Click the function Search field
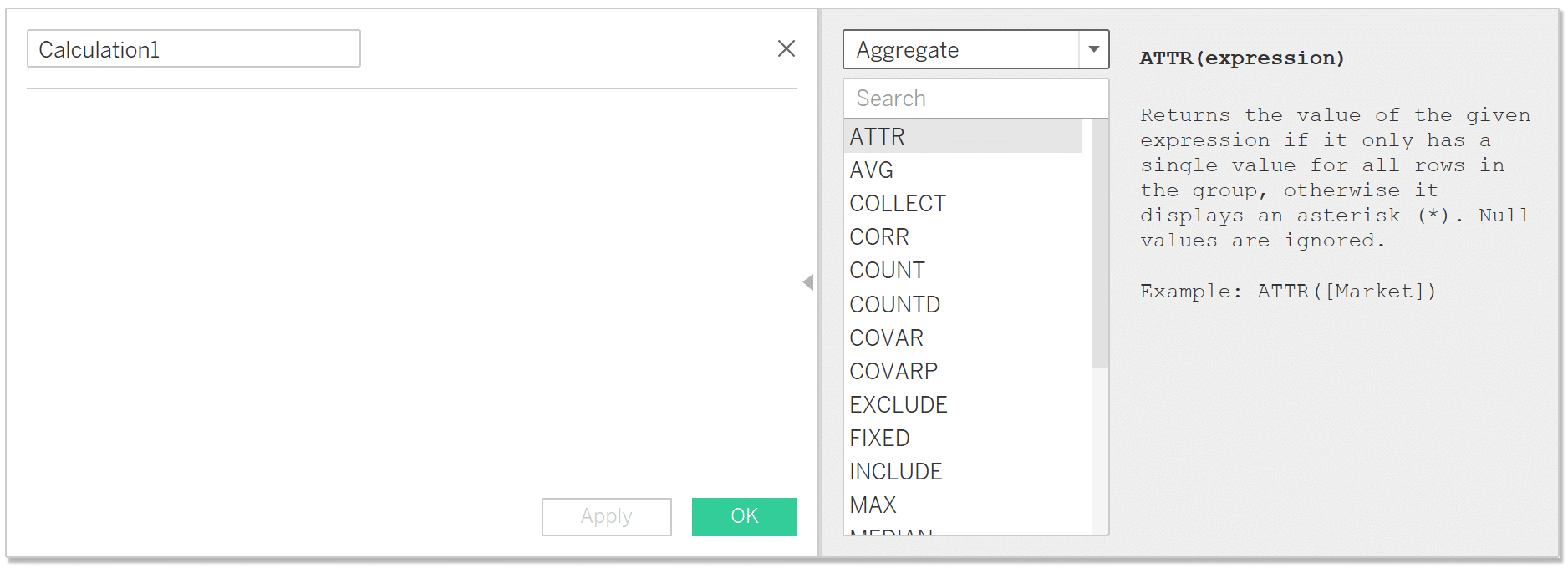Screen dimensions: 1568x568 (975, 99)
